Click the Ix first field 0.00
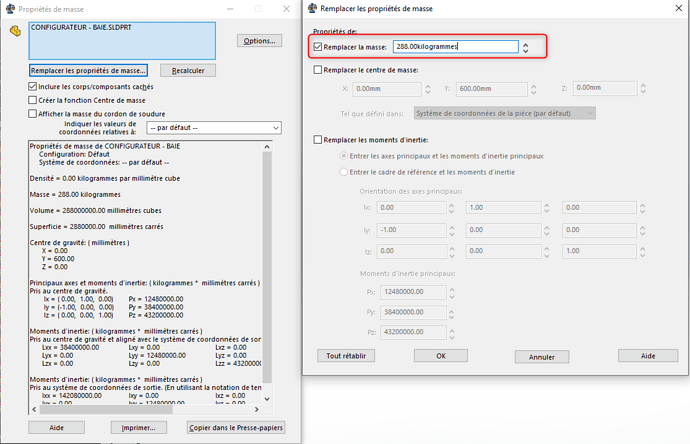Screen dimensions: 690x444 click(x=412, y=208)
